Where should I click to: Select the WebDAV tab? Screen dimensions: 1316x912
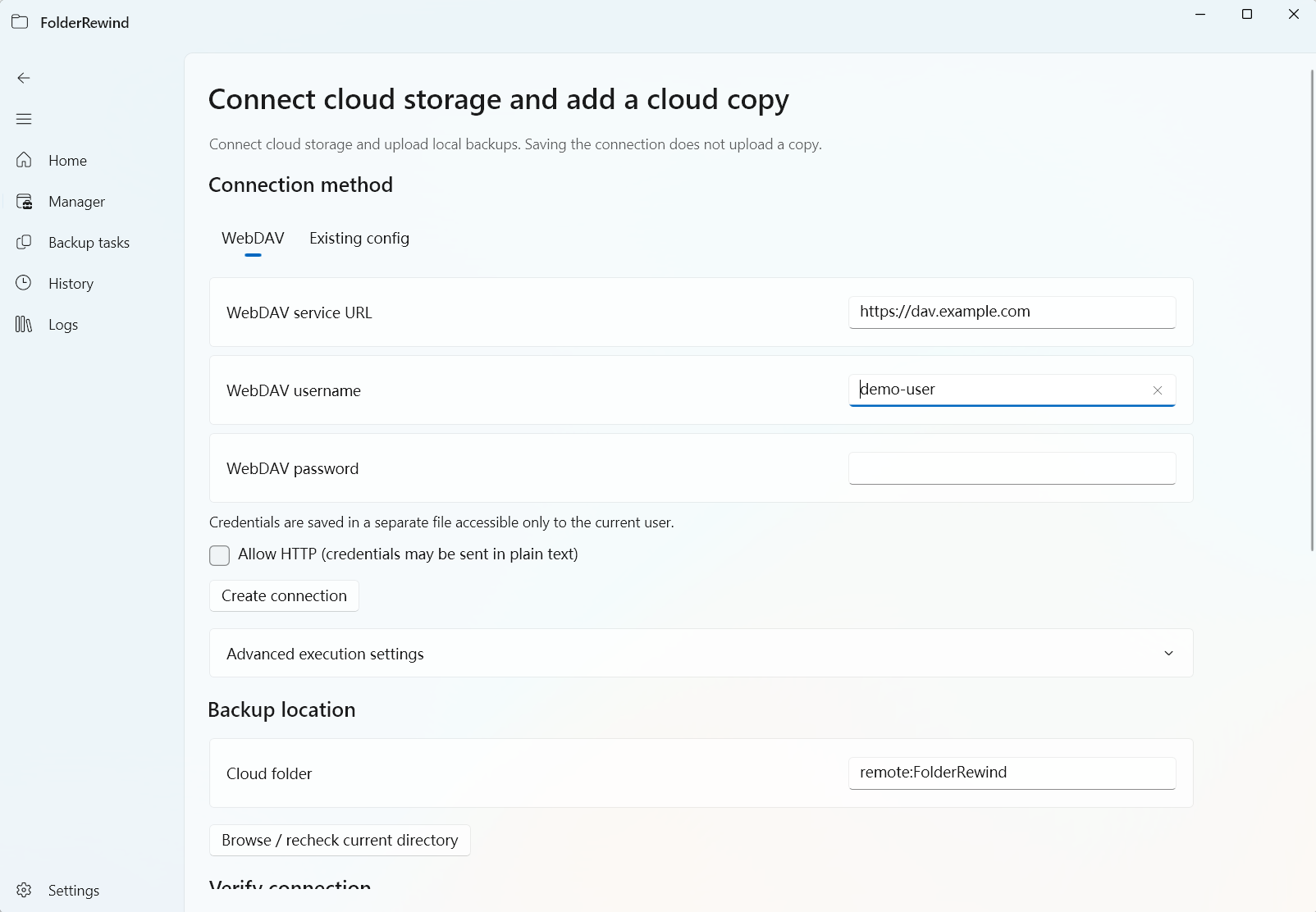(253, 238)
